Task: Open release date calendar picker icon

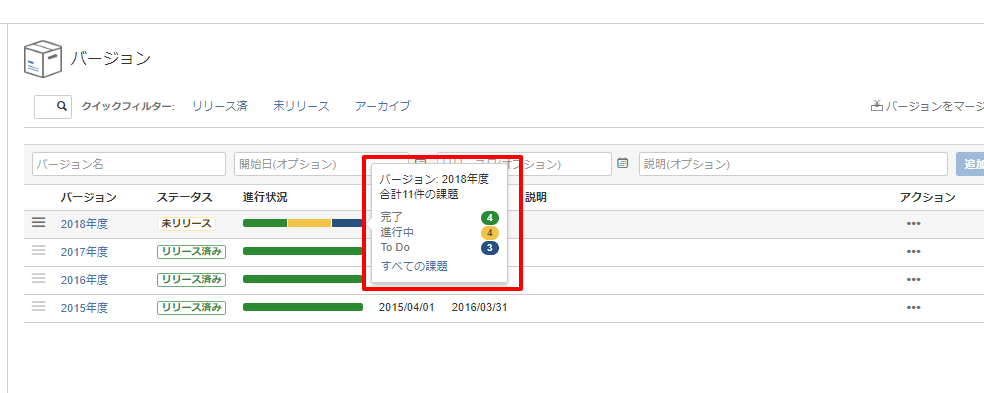Action: coord(623,163)
